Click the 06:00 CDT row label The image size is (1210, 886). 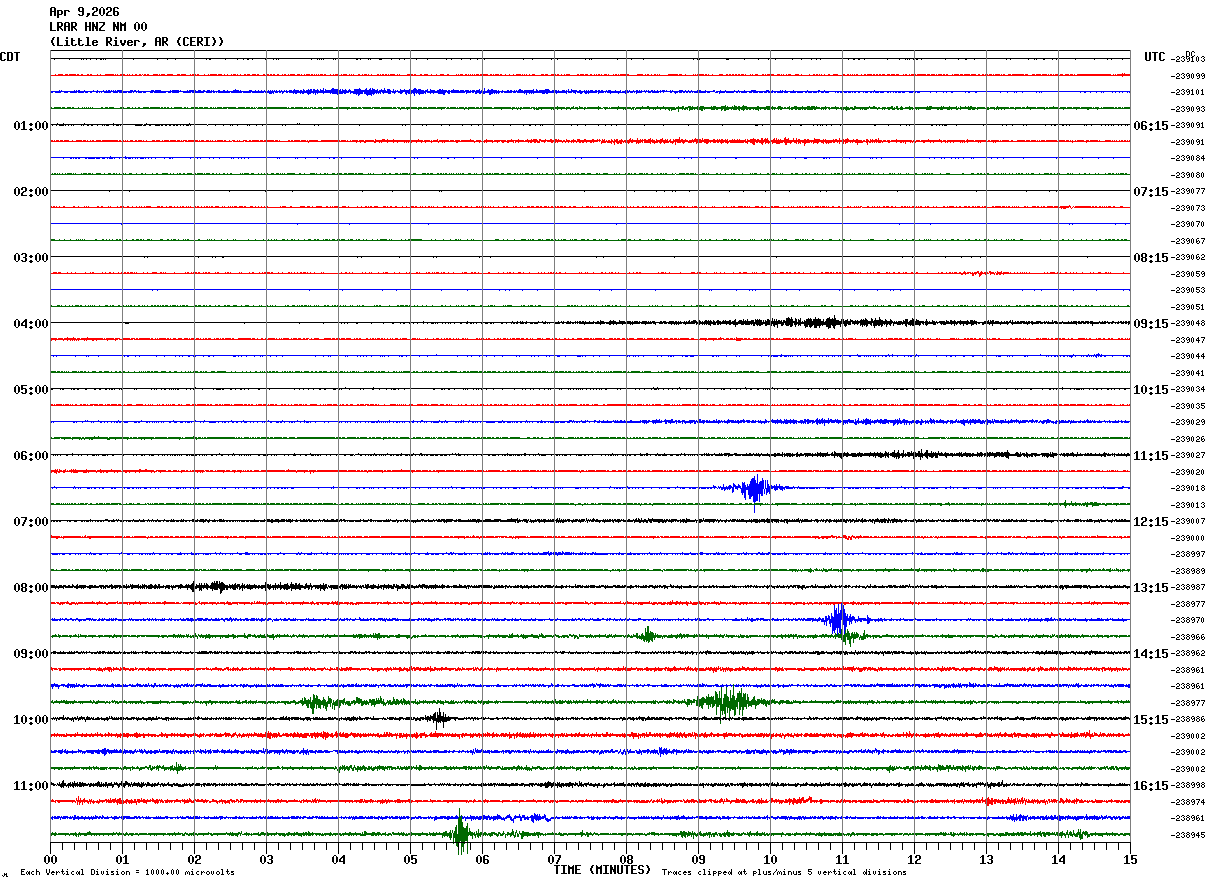[31, 456]
